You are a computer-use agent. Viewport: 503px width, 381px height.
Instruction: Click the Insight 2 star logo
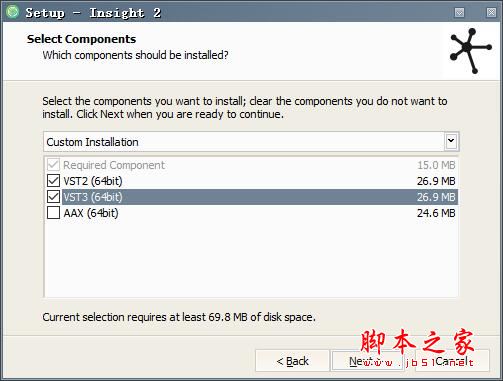pos(470,51)
